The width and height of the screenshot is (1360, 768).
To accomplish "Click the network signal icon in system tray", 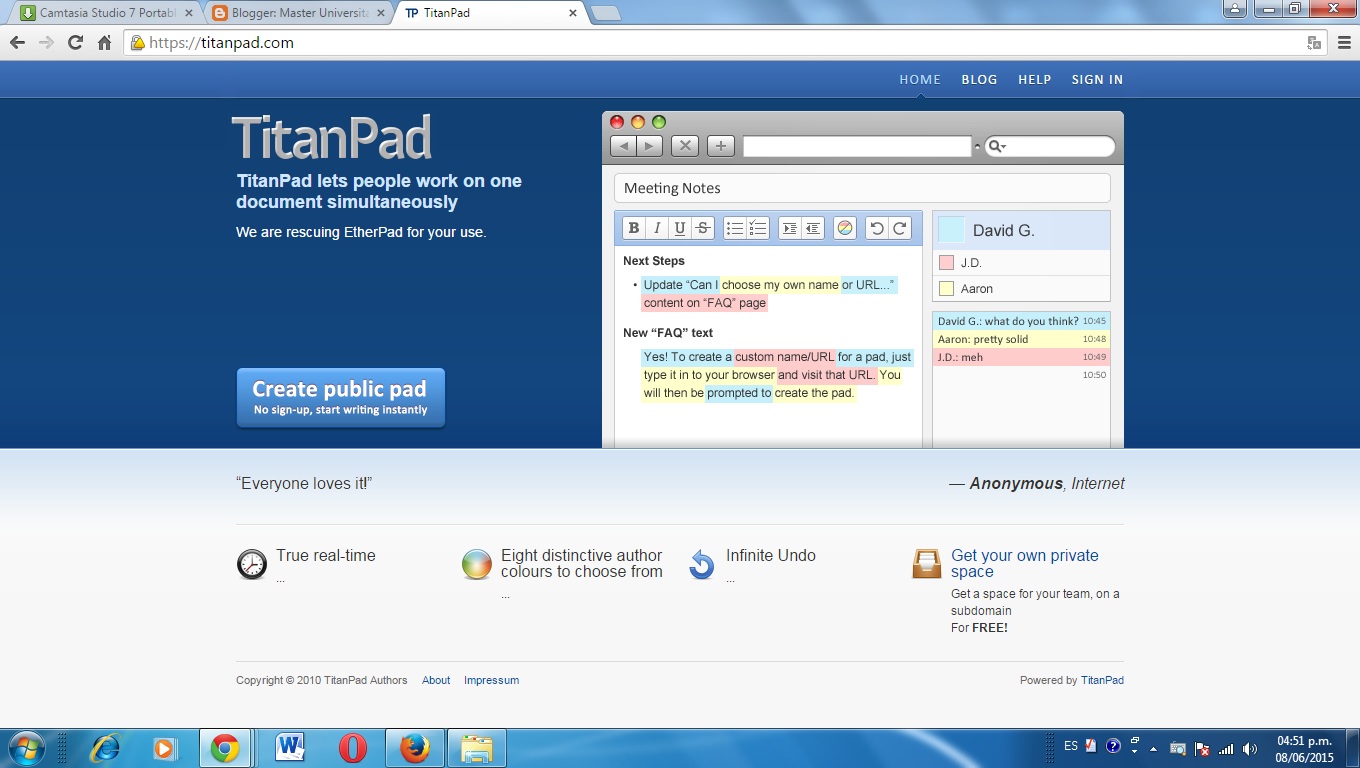I will coord(1227,749).
